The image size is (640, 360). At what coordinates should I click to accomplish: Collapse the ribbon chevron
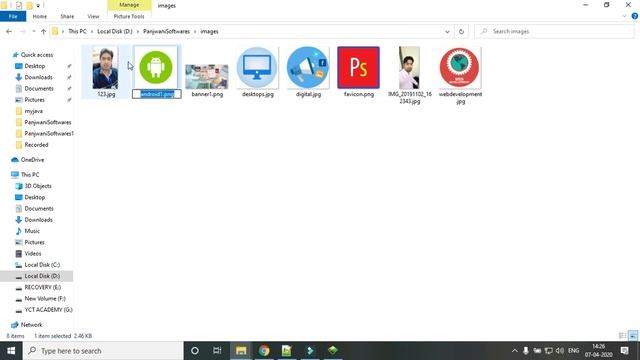click(x=624, y=16)
